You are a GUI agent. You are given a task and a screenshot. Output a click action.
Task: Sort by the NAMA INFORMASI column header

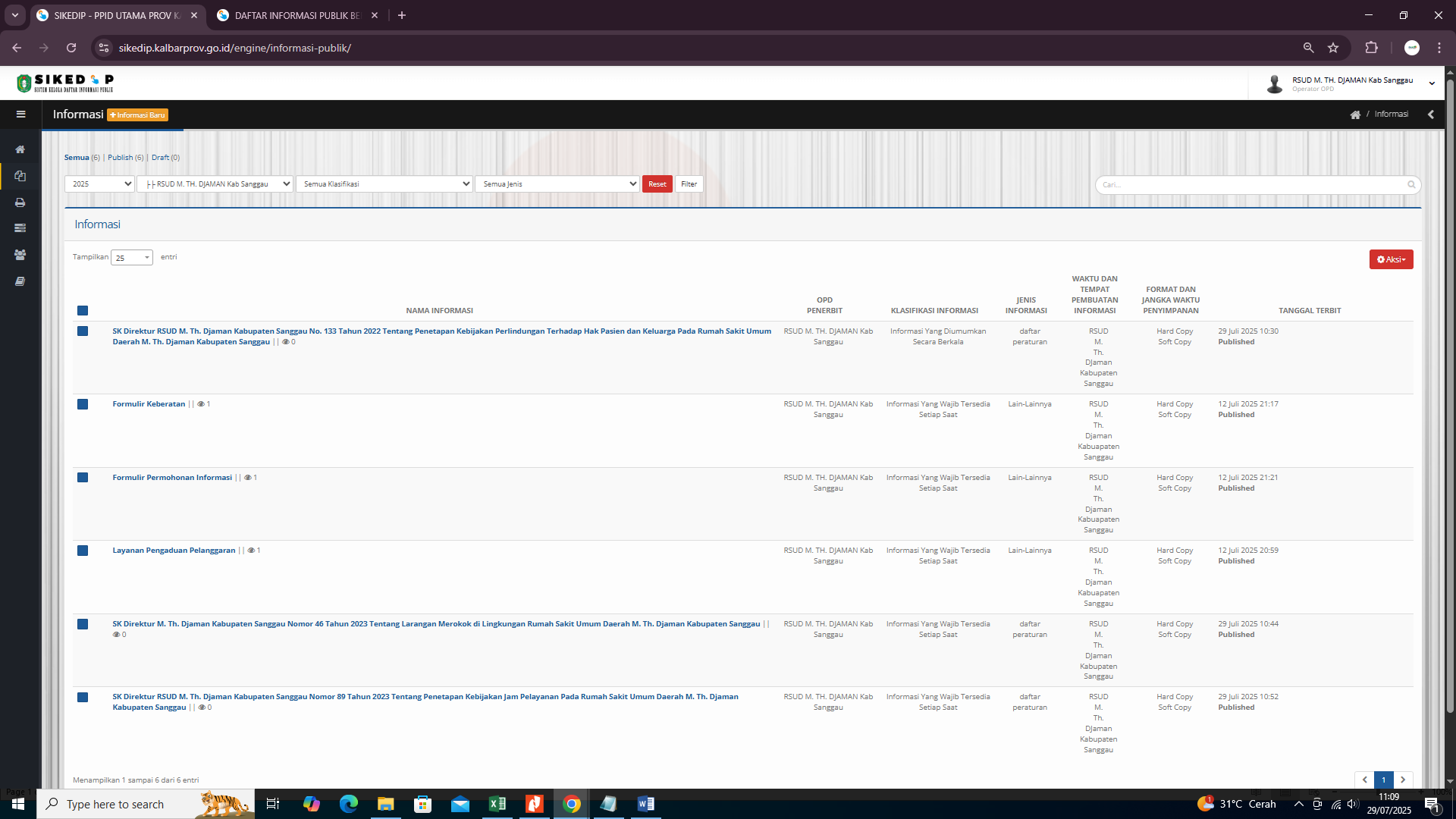pyautogui.click(x=439, y=311)
